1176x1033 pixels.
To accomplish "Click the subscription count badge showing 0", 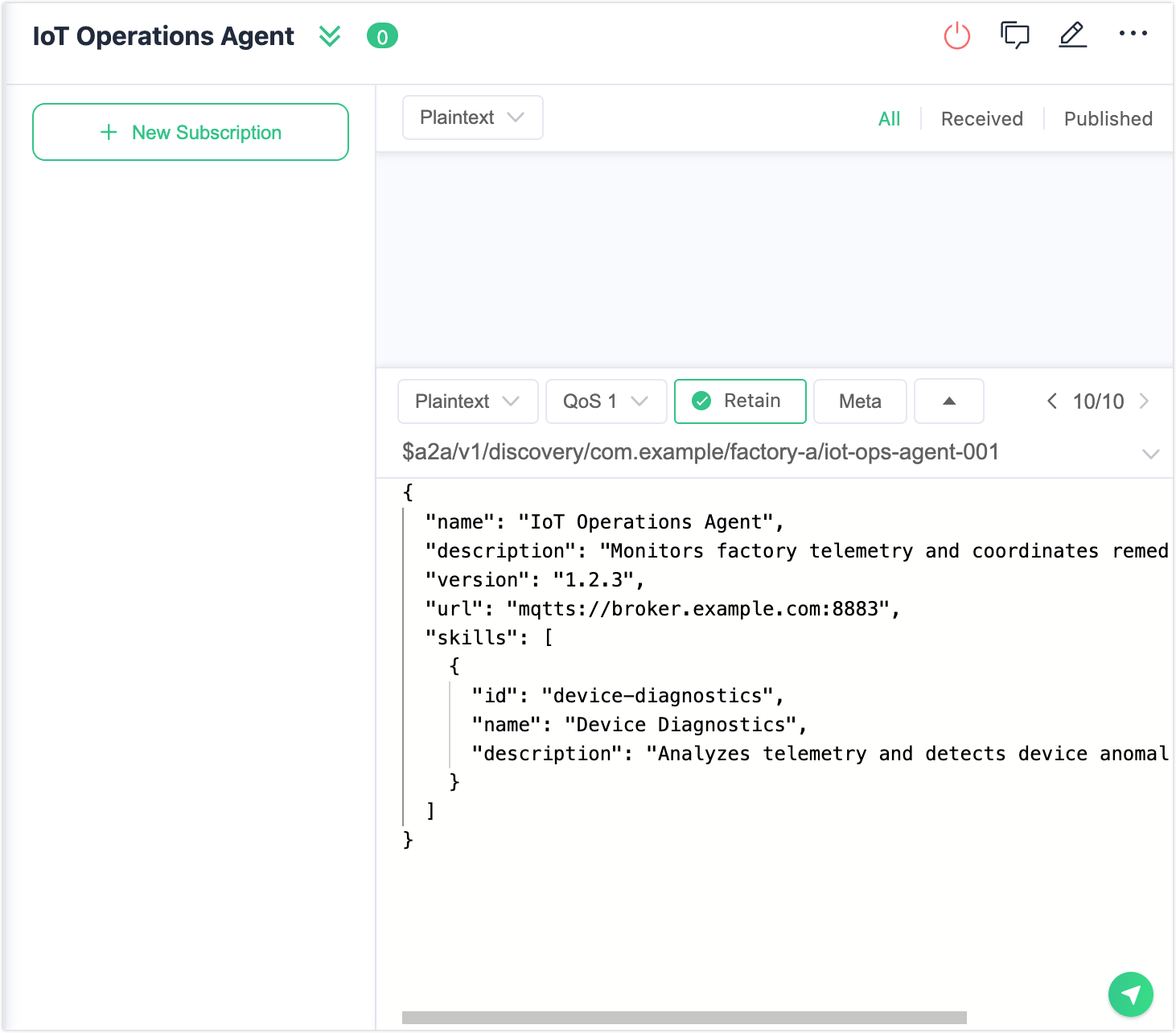I will point(383,36).
